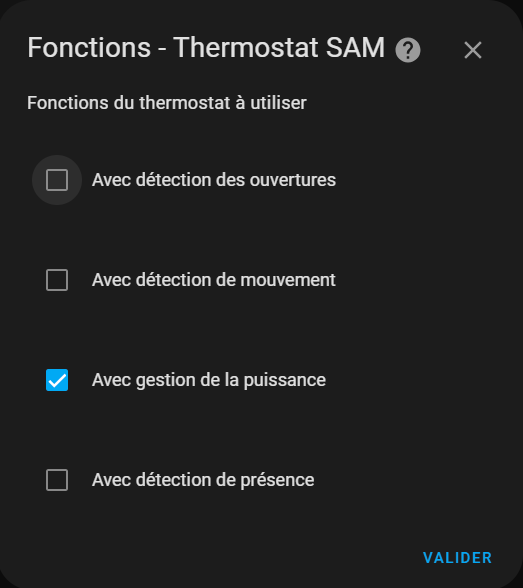This screenshot has width=523, height=588.
Task: Check the détection de présence checkbox
Action: 57,480
